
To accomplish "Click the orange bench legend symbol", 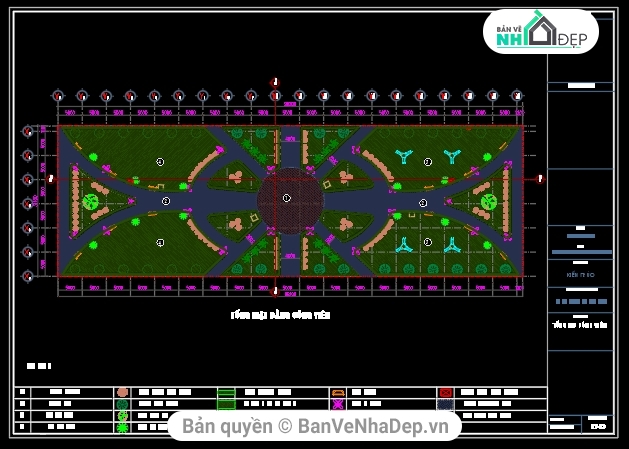I will (338, 393).
